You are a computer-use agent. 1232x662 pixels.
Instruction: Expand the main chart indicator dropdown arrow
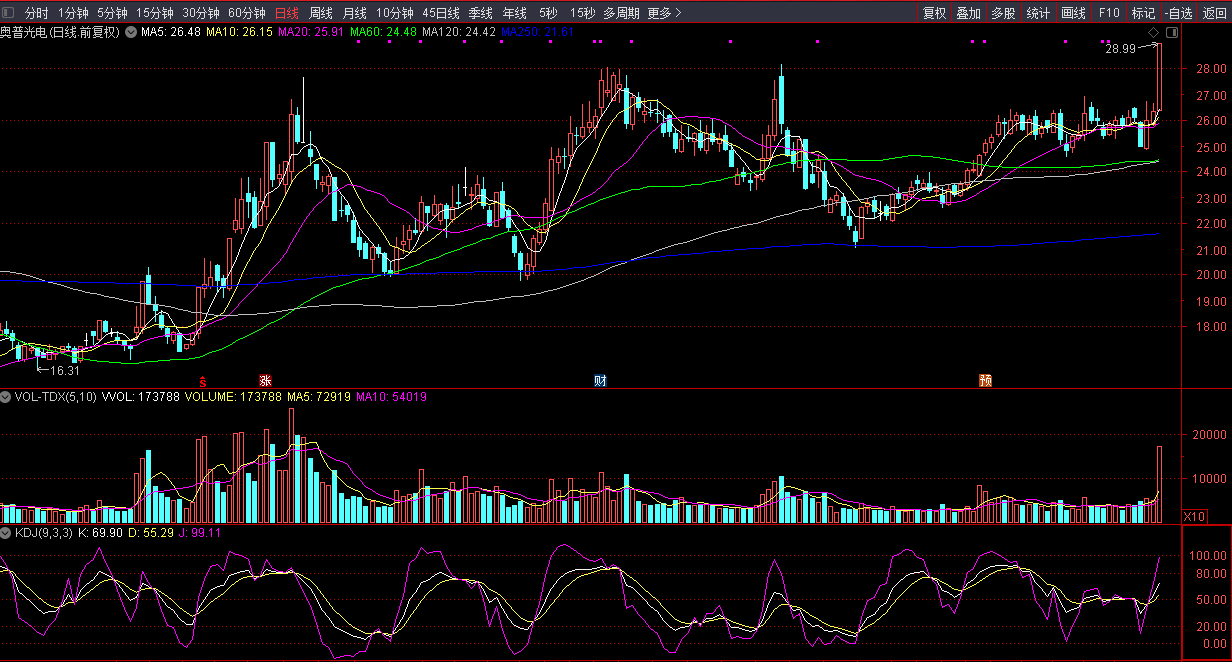pos(131,32)
